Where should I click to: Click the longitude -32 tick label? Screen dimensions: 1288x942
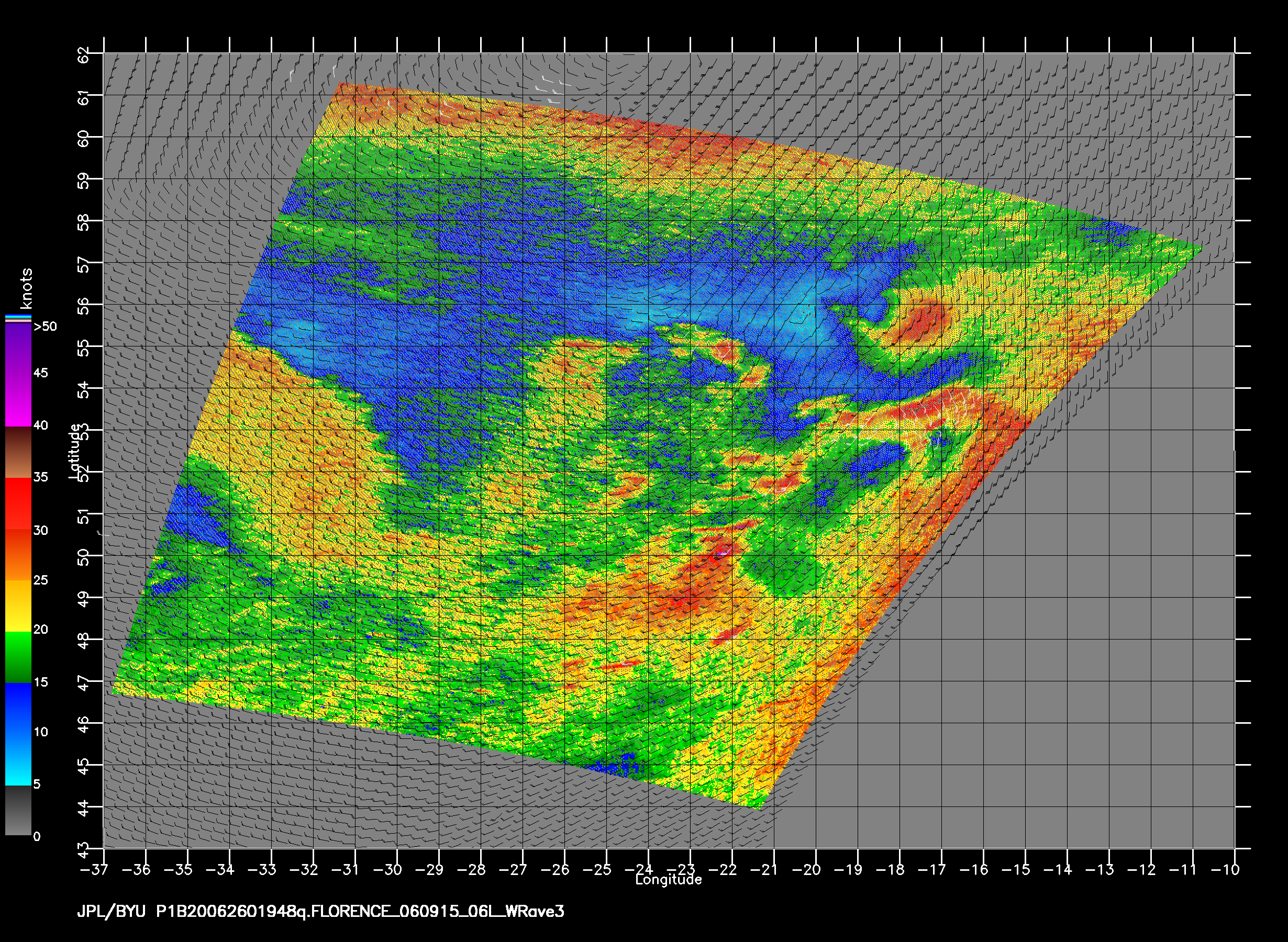(x=305, y=870)
